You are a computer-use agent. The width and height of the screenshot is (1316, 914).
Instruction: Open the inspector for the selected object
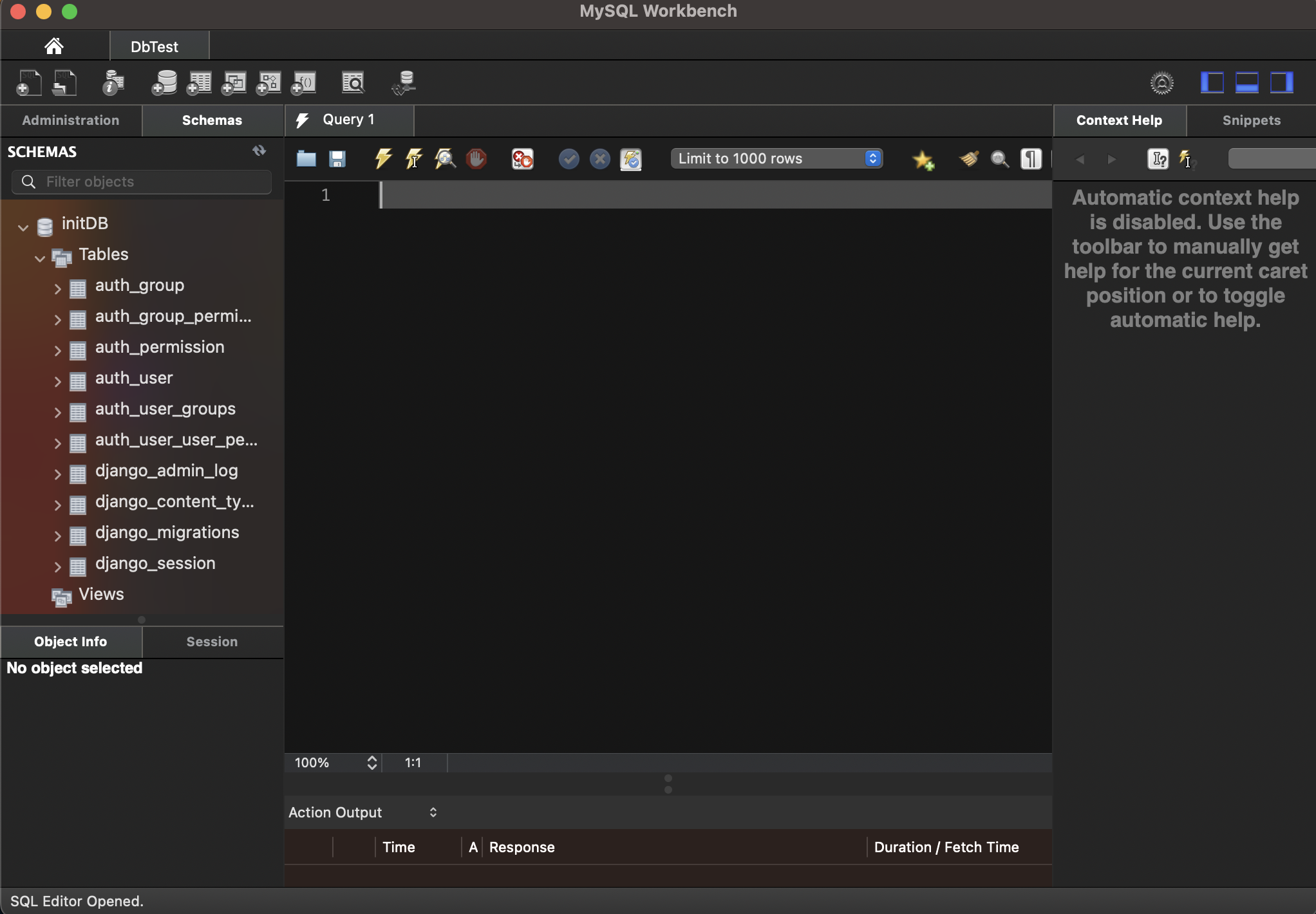[x=113, y=83]
